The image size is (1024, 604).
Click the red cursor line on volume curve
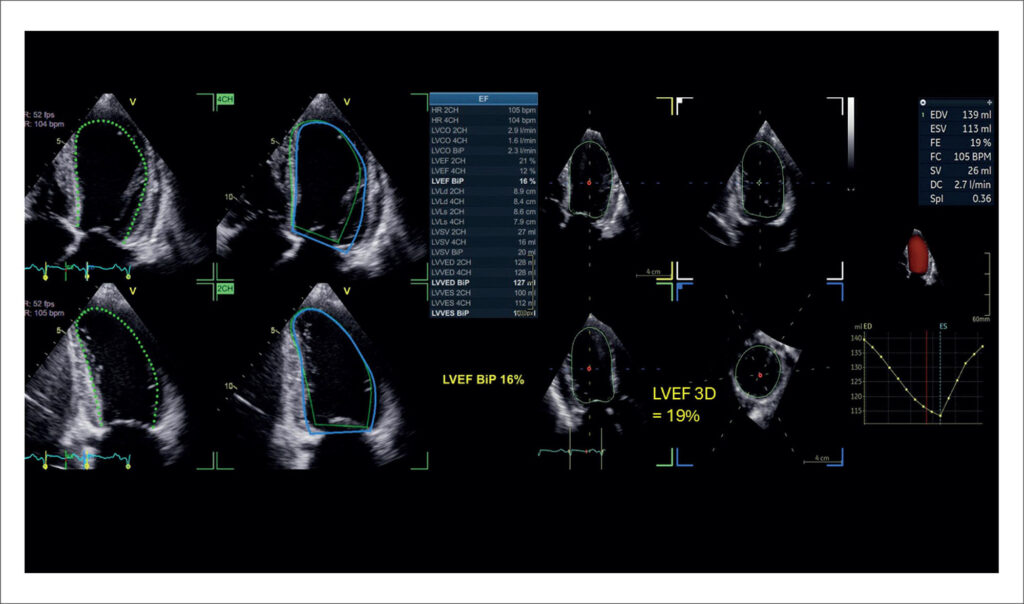coord(927,377)
